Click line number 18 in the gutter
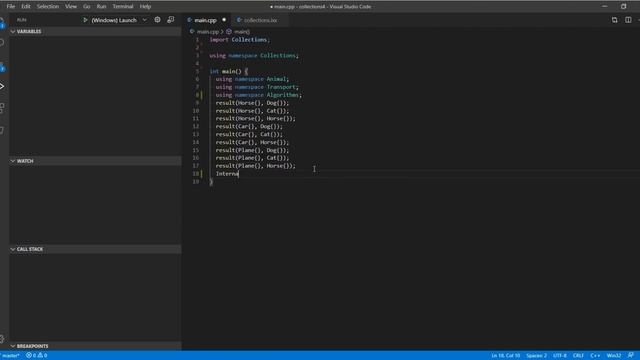Image resolution: width=640 pixels, height=360 pixels. [x=196, y=174]
